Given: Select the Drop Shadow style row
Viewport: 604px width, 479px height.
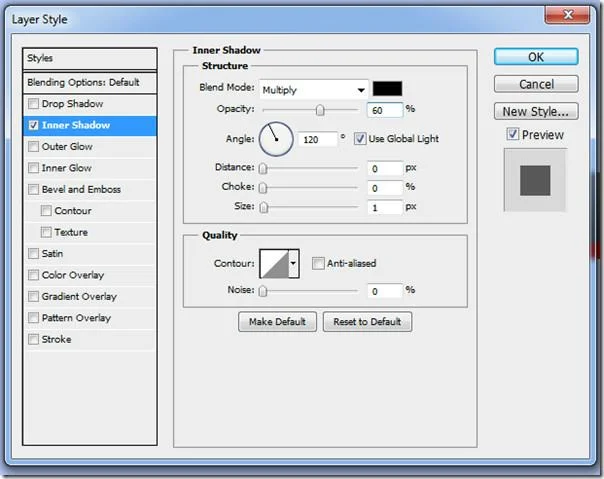Looking at the screenshot, I should [x=90, y=104].
